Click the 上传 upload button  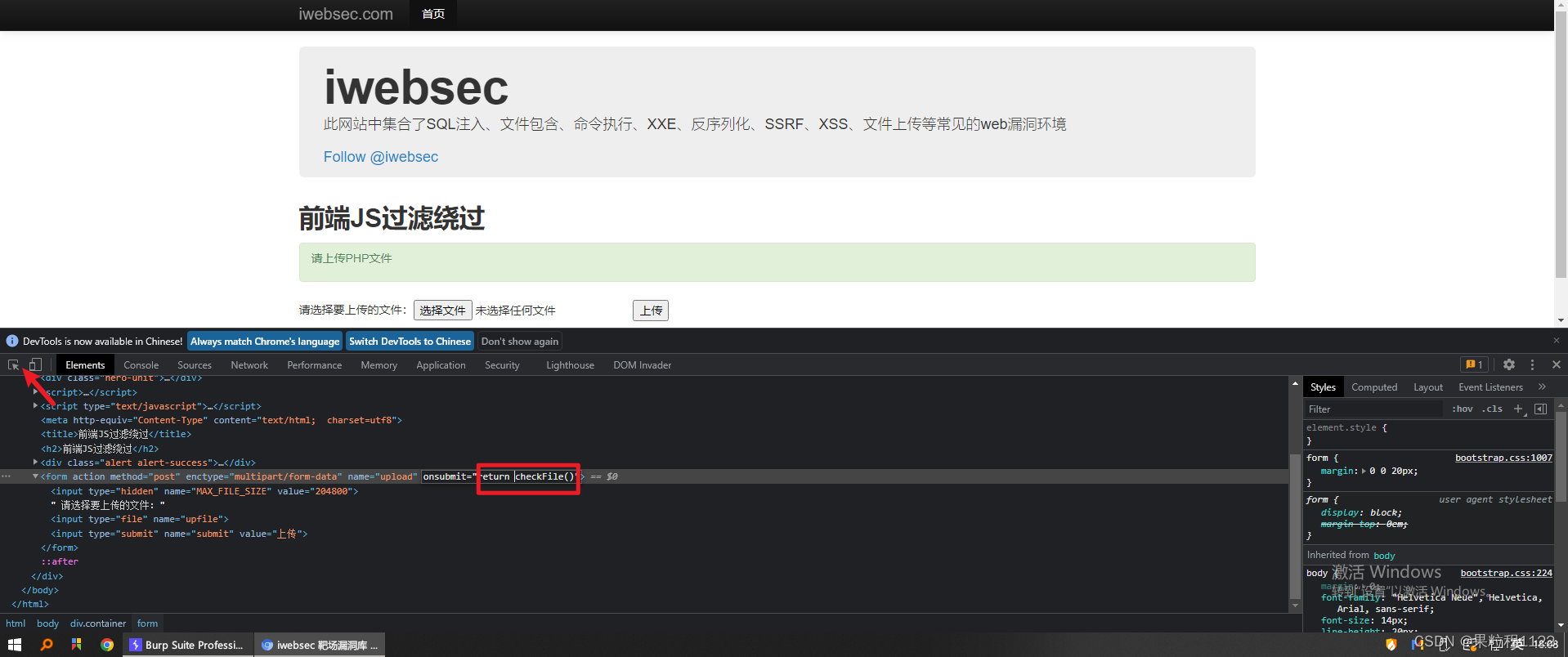point(651,310)
